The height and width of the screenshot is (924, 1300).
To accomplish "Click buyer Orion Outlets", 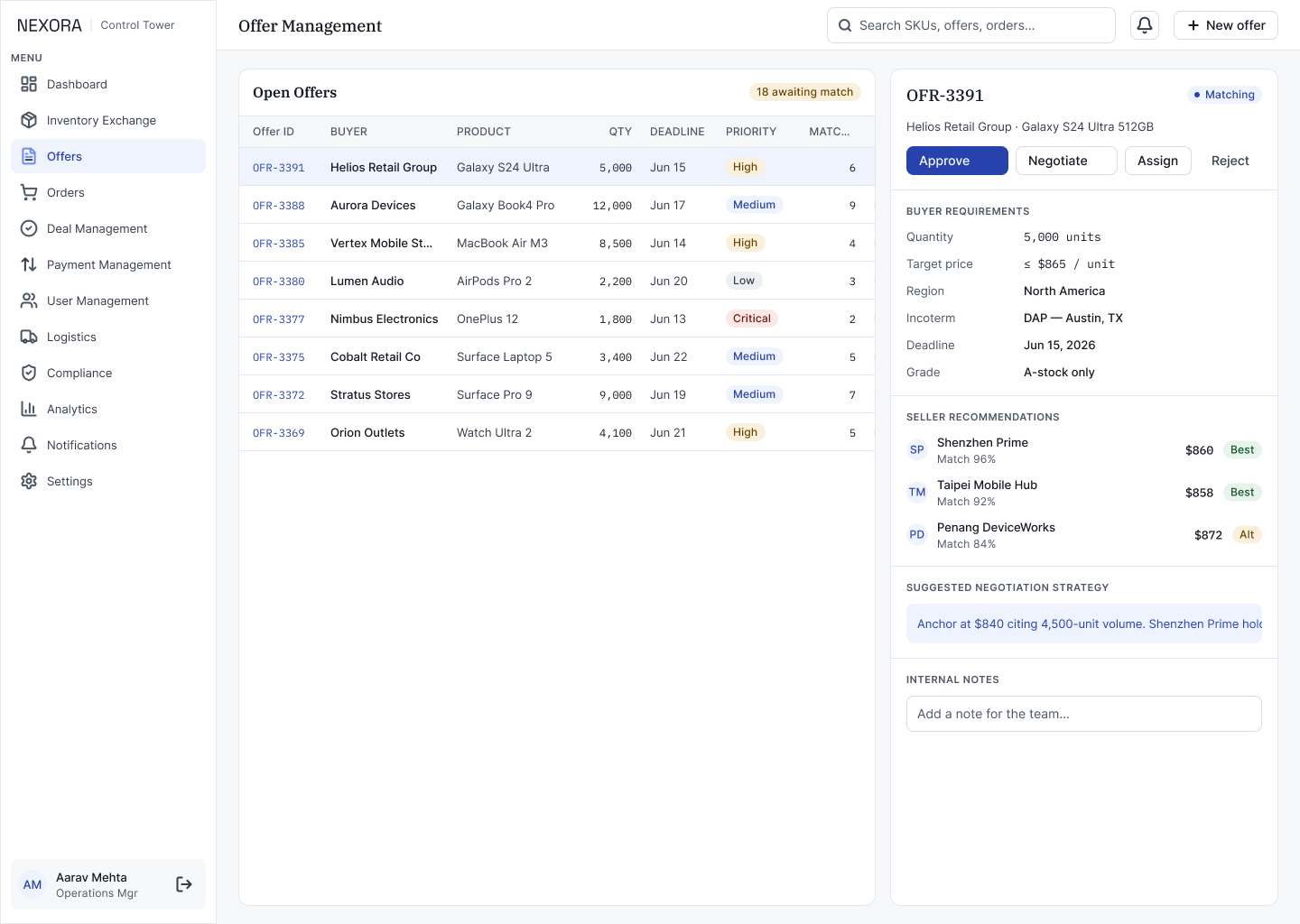I will point(367,432).
